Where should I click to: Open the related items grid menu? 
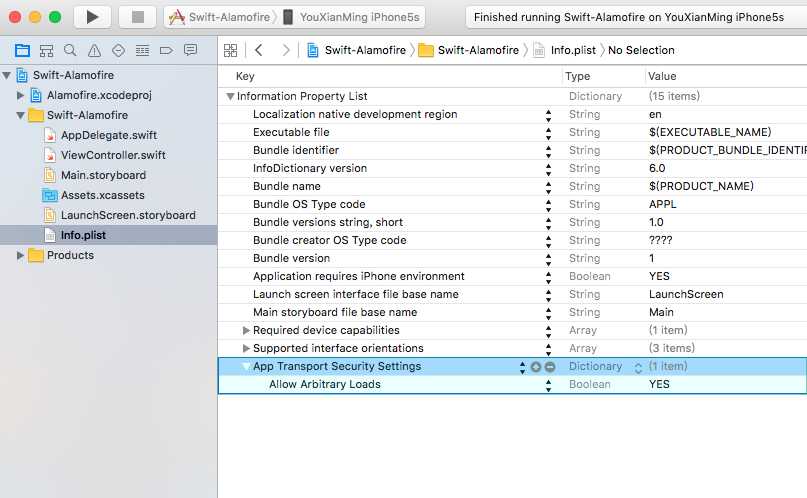click(231, 50)
